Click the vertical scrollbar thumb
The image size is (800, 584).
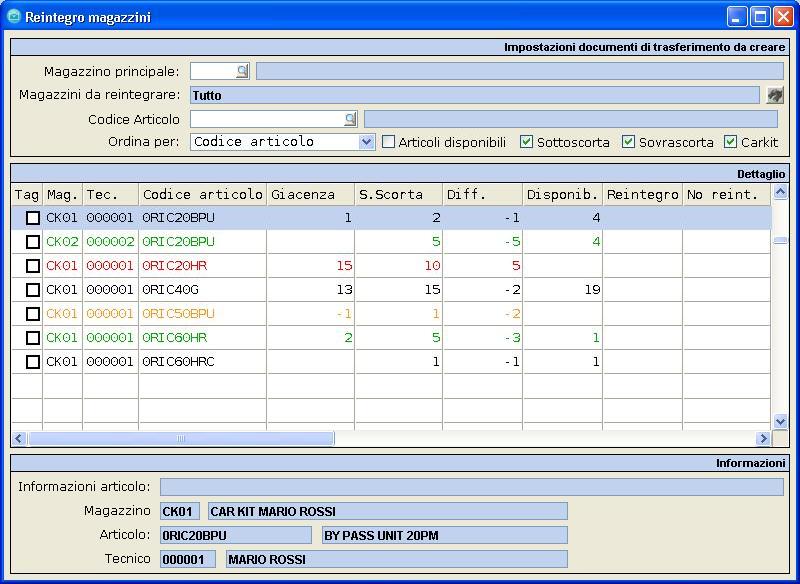click(x=780, y=241)
